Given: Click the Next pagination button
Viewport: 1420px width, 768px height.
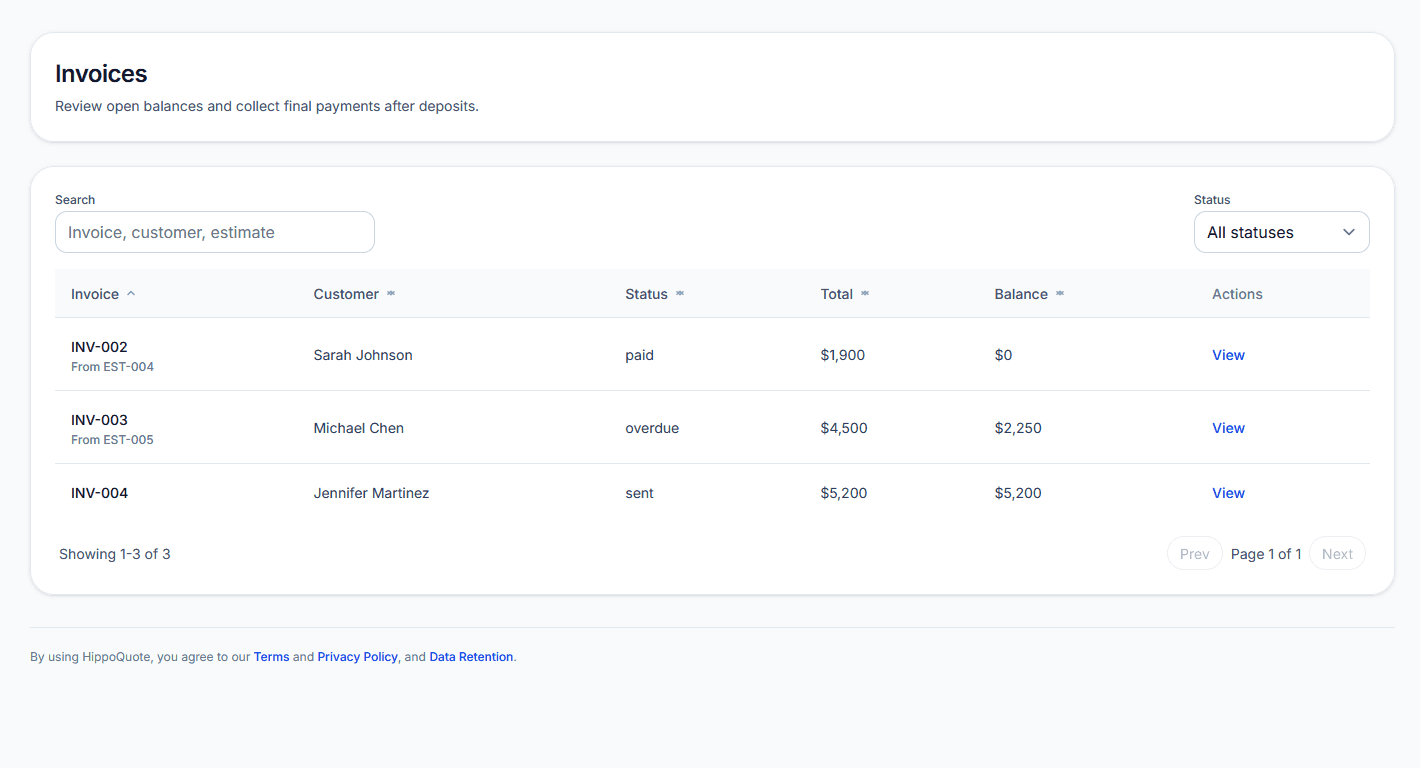Looking at the screenshot, I should (x=1337, y=554).
